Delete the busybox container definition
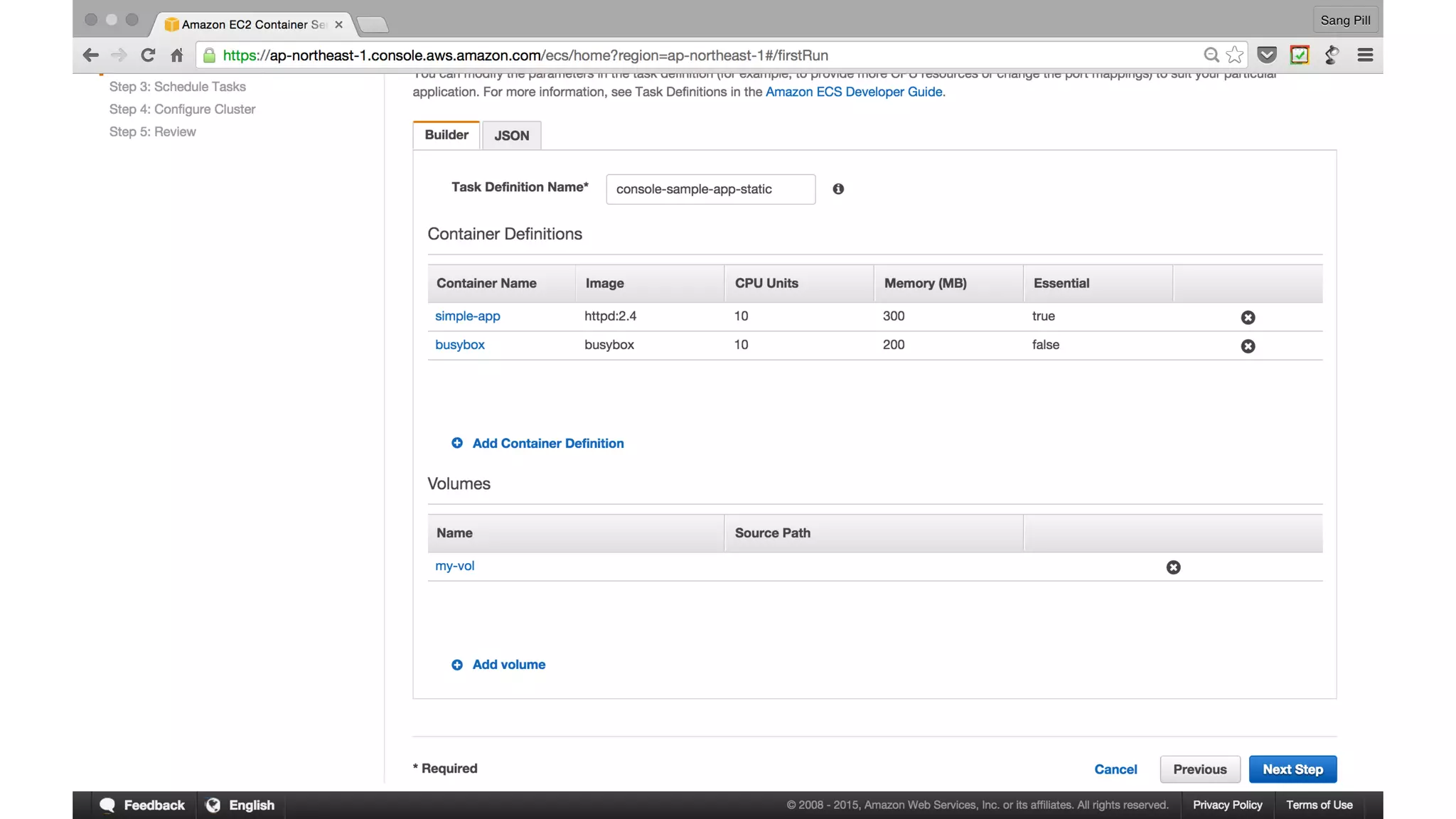The height and width of the screenshot is (819, 1456). pos(1248,346)
